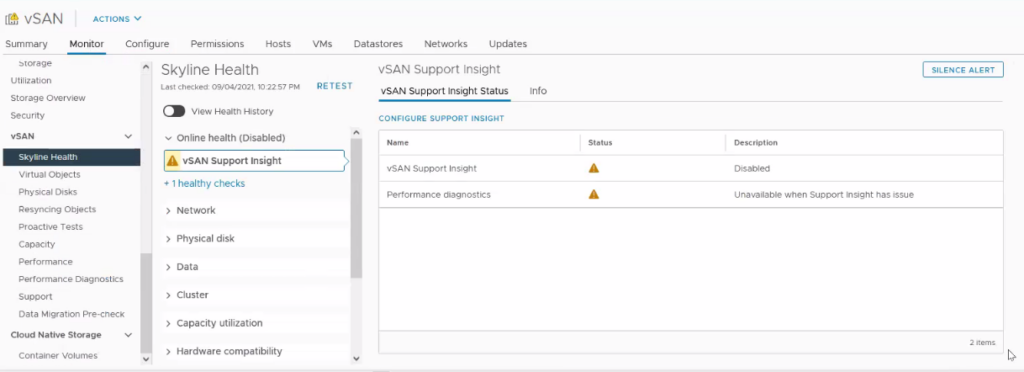Click the sidebar scroll up arrow
The width and height of the screenshot is (1024, 372).
146,67
